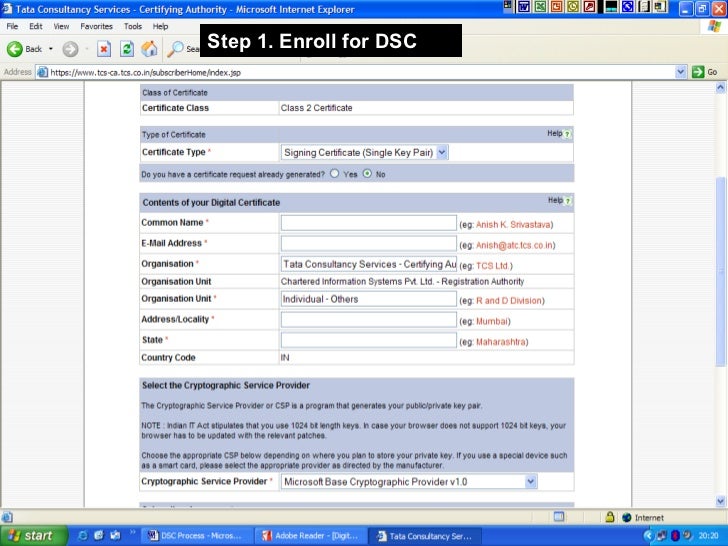The height and width of the screenshot is (546, 728).
Task: Click the vertical scrollbar up arrow
Action: tap(721, 87)
